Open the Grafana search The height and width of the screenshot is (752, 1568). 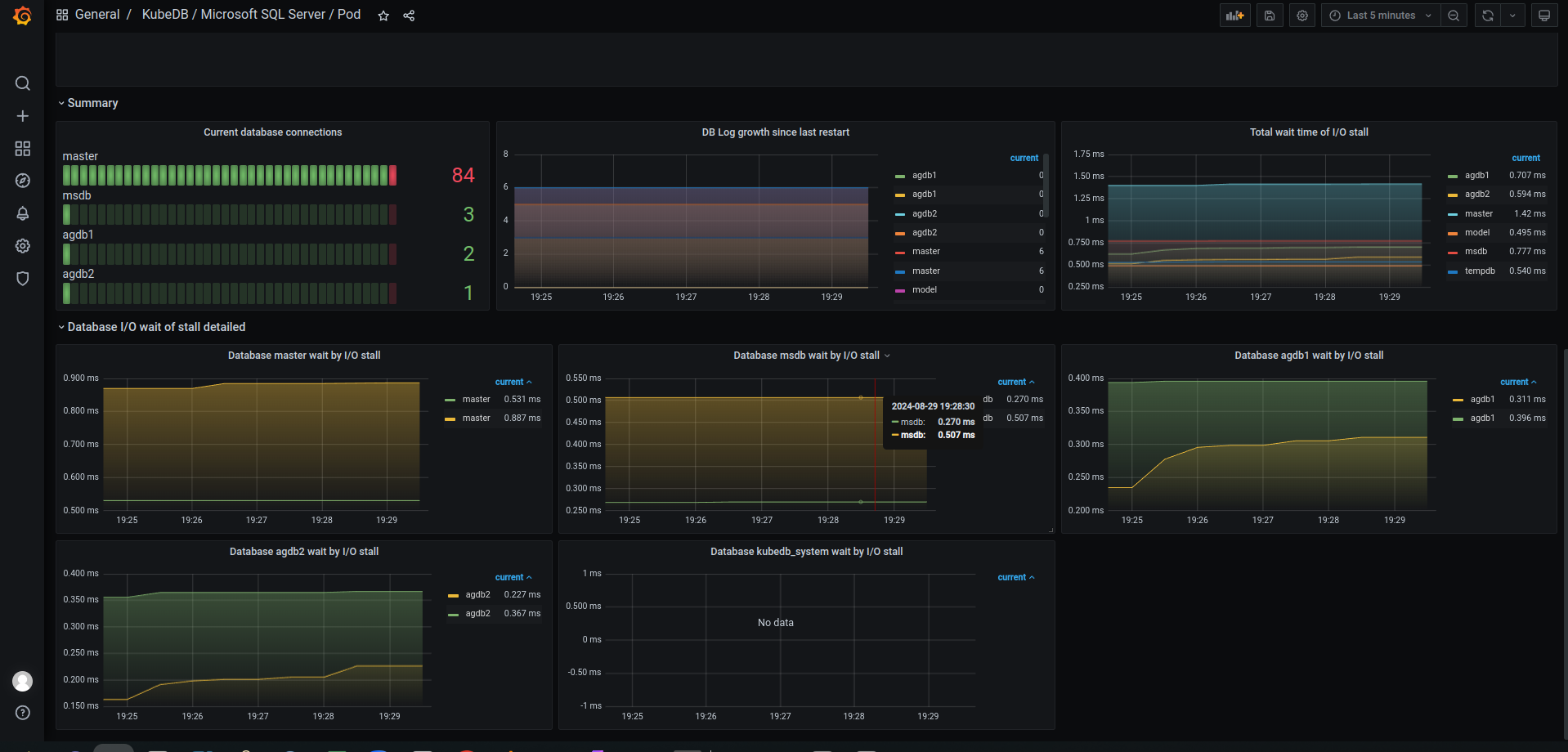(x=22, y=83)
